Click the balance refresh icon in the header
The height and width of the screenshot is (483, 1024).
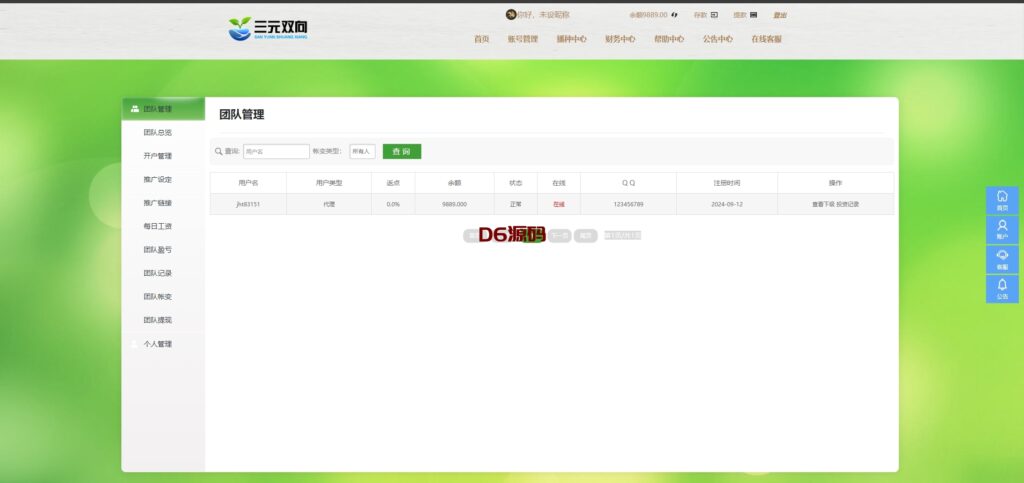674,15
